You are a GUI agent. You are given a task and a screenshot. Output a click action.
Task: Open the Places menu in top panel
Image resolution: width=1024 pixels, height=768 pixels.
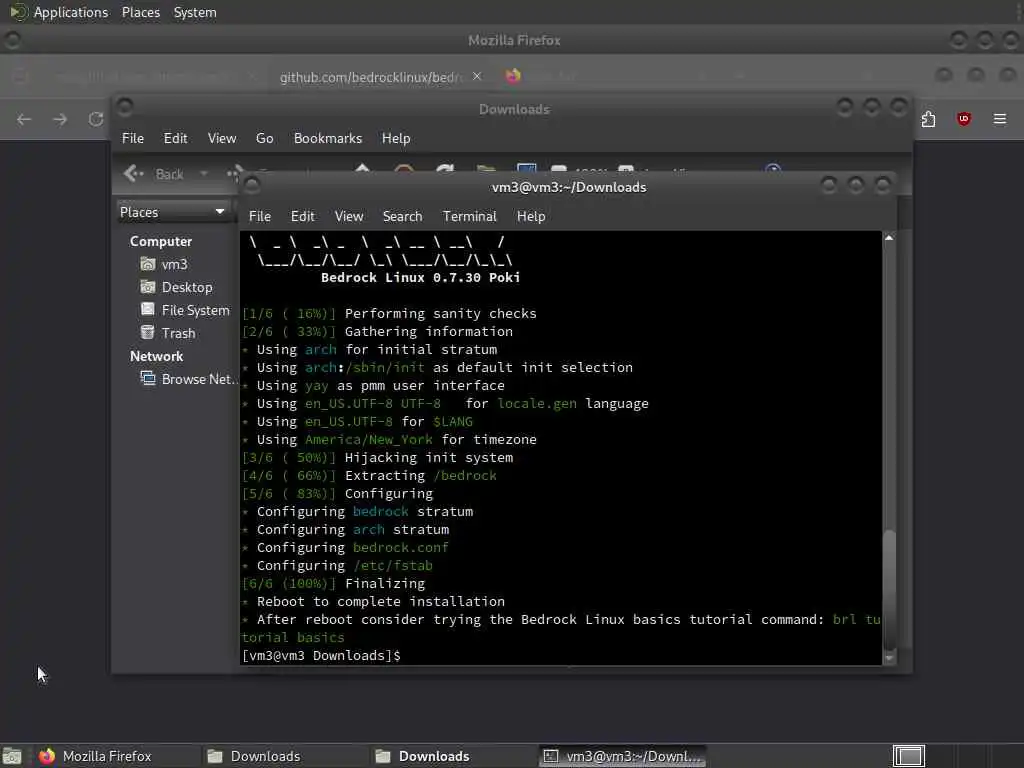tap(140, 12)
